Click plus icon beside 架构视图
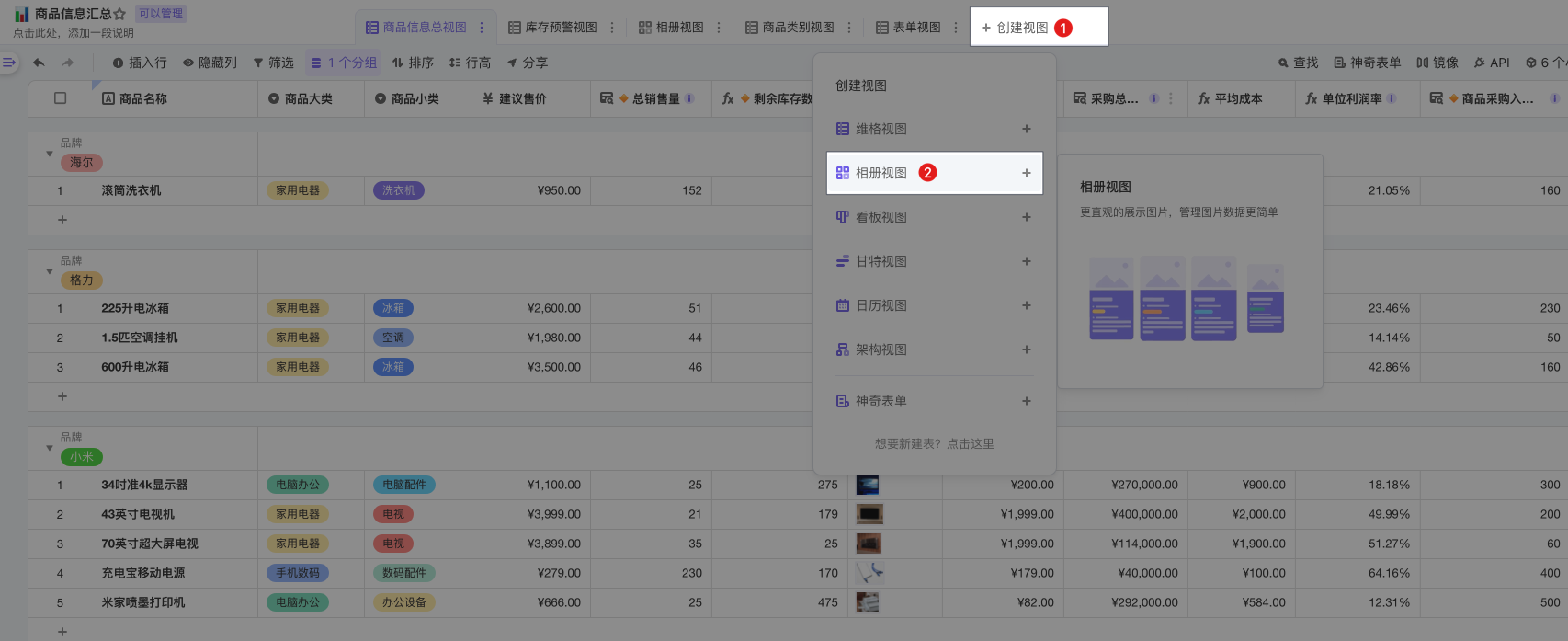1568x641 pixels. 1027,349
